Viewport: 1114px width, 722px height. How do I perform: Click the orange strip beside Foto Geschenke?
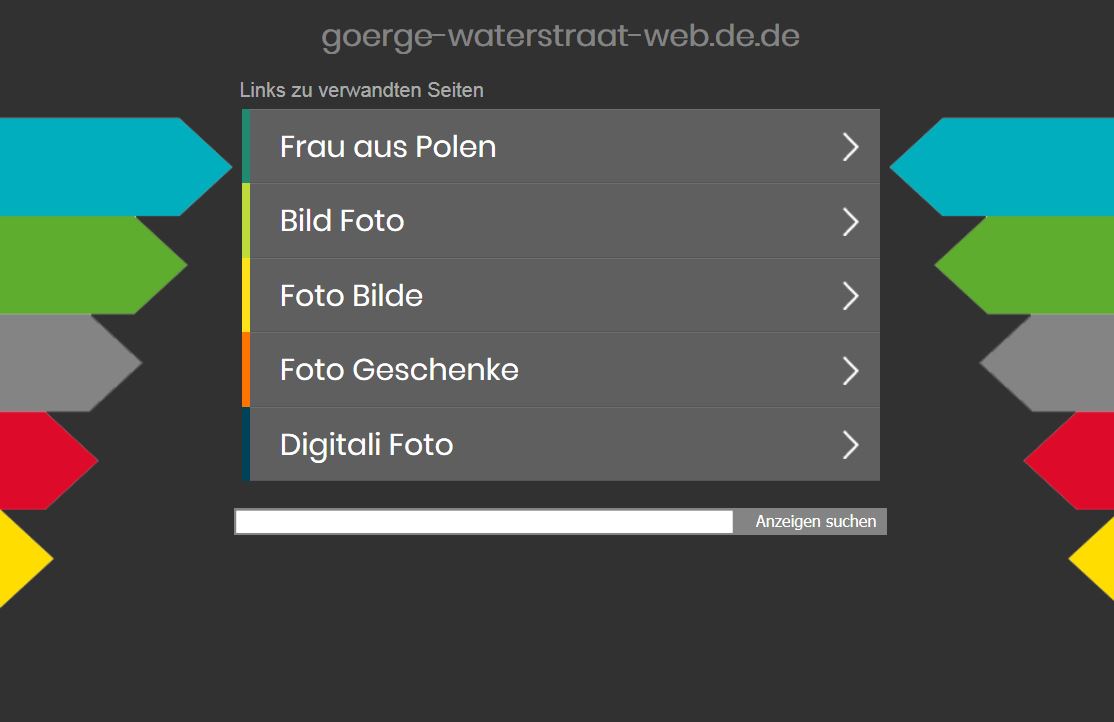tap(246, 370)
